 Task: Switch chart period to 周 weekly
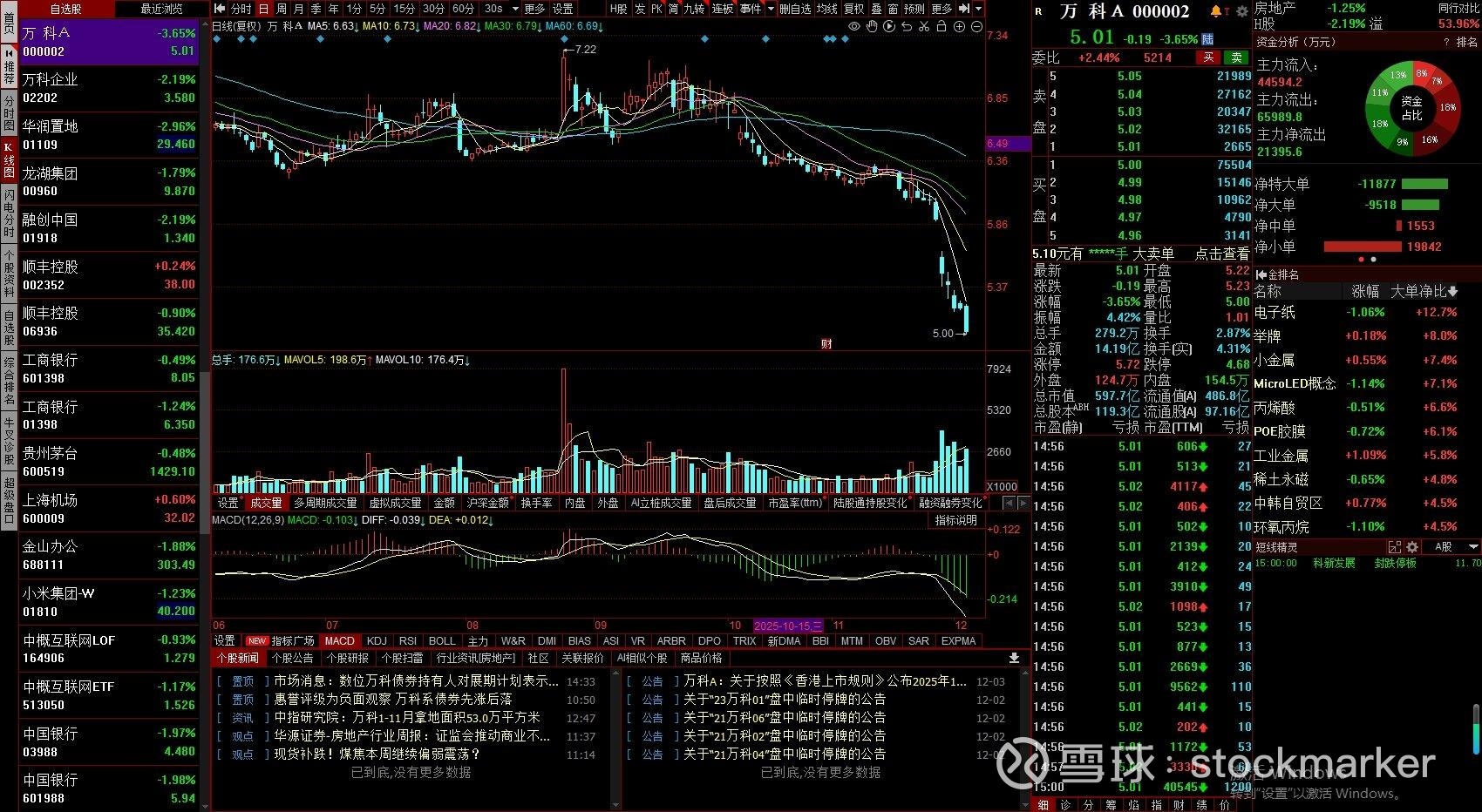[282, 9]
